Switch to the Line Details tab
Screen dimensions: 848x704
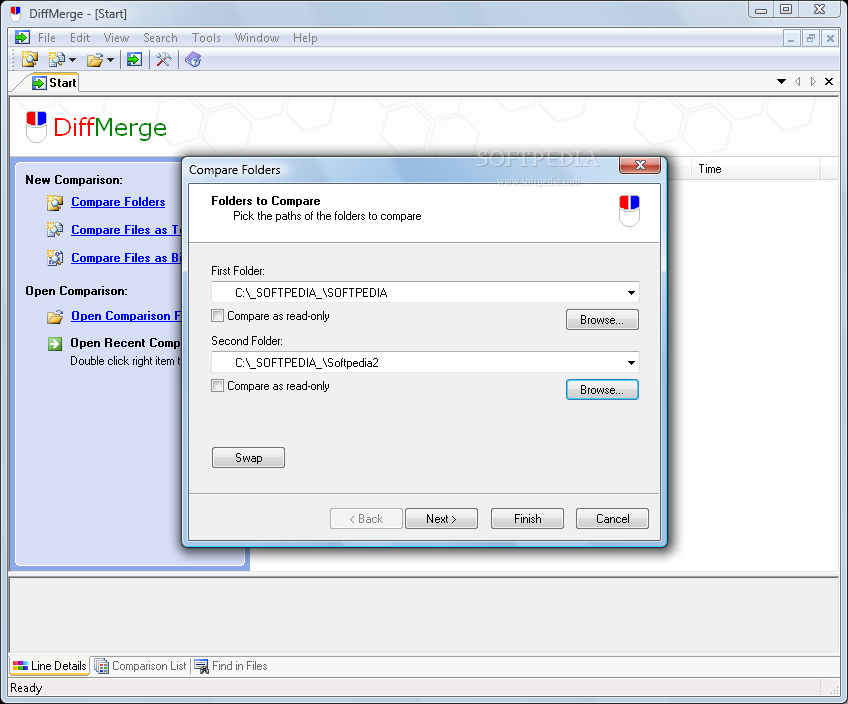pyautogui.click(x=50, y=666)
